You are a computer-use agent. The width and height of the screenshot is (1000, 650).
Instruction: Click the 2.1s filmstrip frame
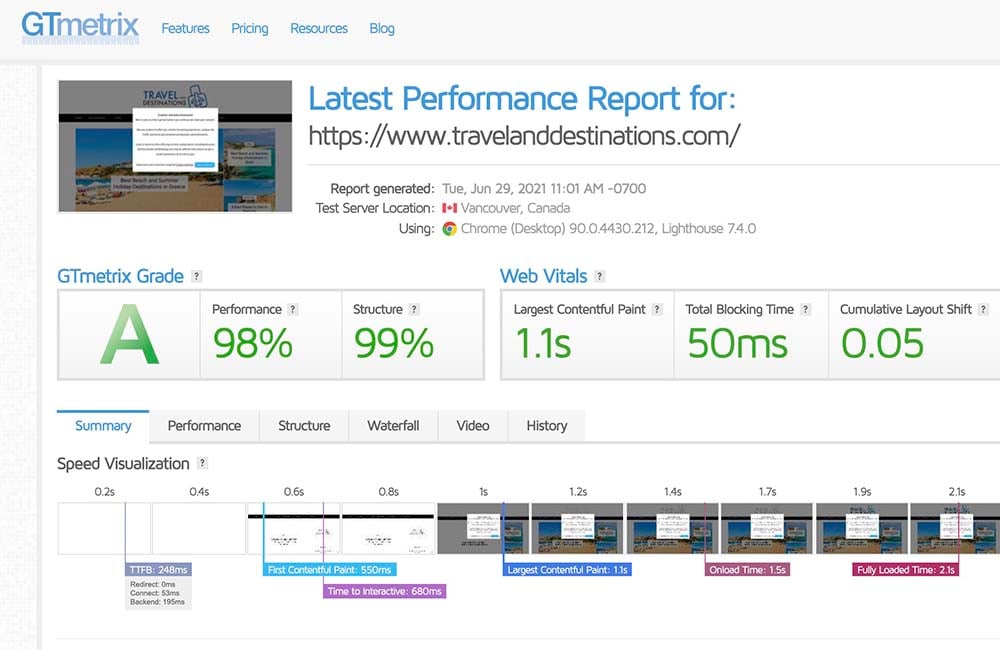click(955, 528)
